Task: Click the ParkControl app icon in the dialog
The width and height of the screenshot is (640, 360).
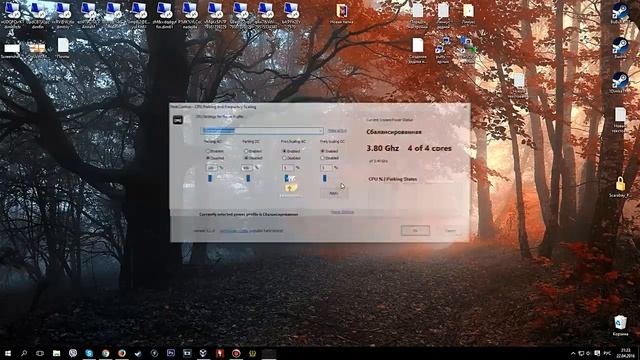Action: tap(178, 120)
